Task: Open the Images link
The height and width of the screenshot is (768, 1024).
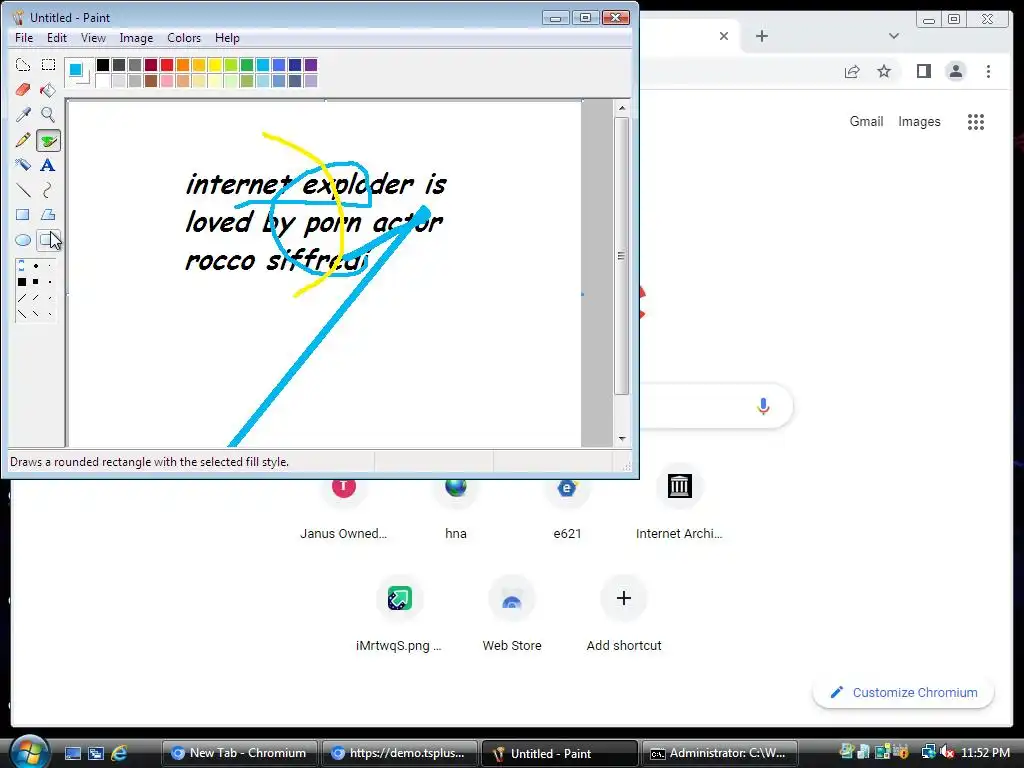Action: pos(919,121)
